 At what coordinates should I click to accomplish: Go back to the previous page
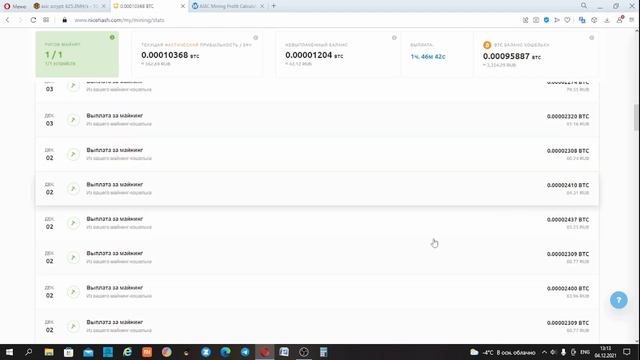(x=7, y=20)
